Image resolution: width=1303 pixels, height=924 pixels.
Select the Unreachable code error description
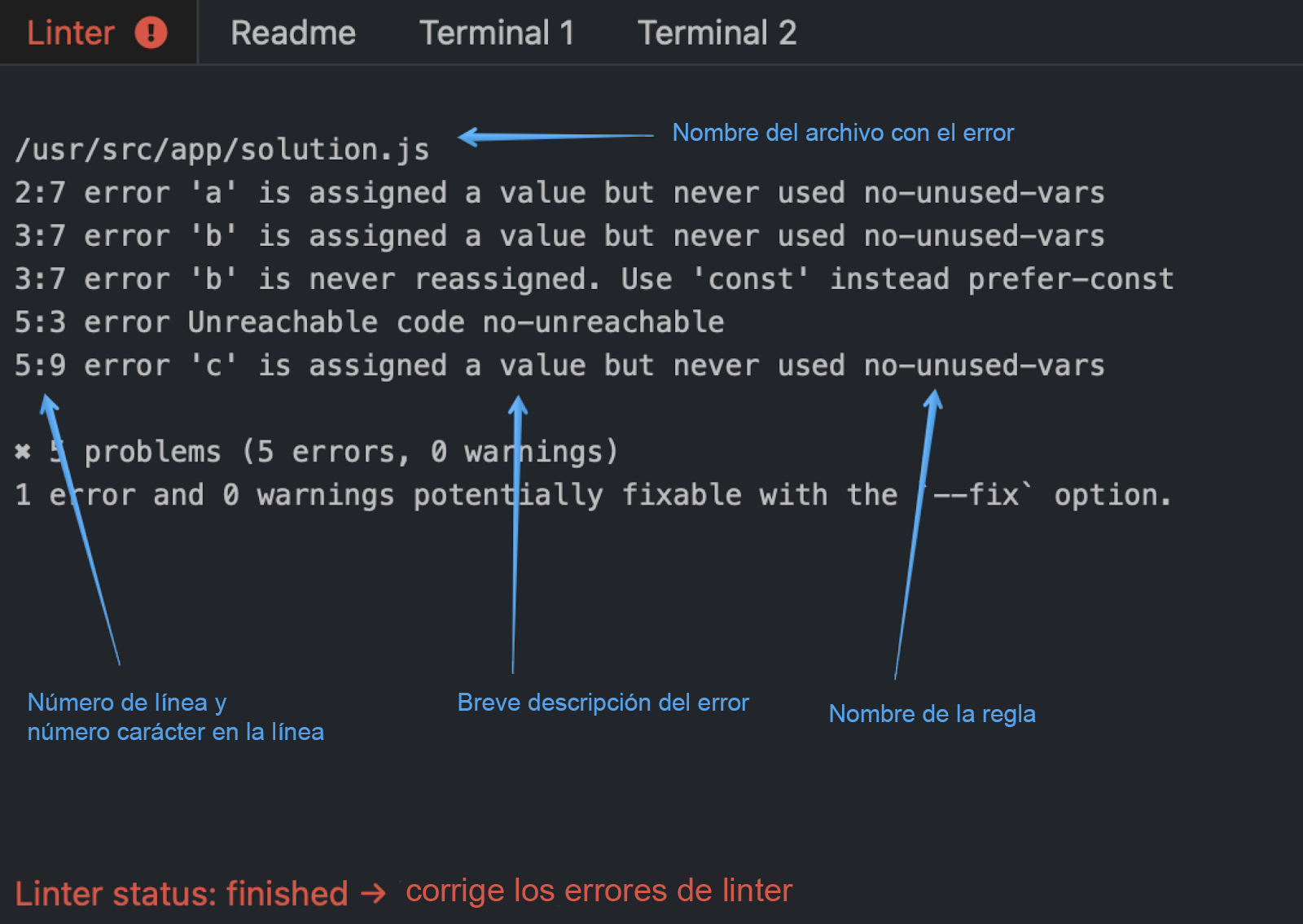(x=326, y=322)
